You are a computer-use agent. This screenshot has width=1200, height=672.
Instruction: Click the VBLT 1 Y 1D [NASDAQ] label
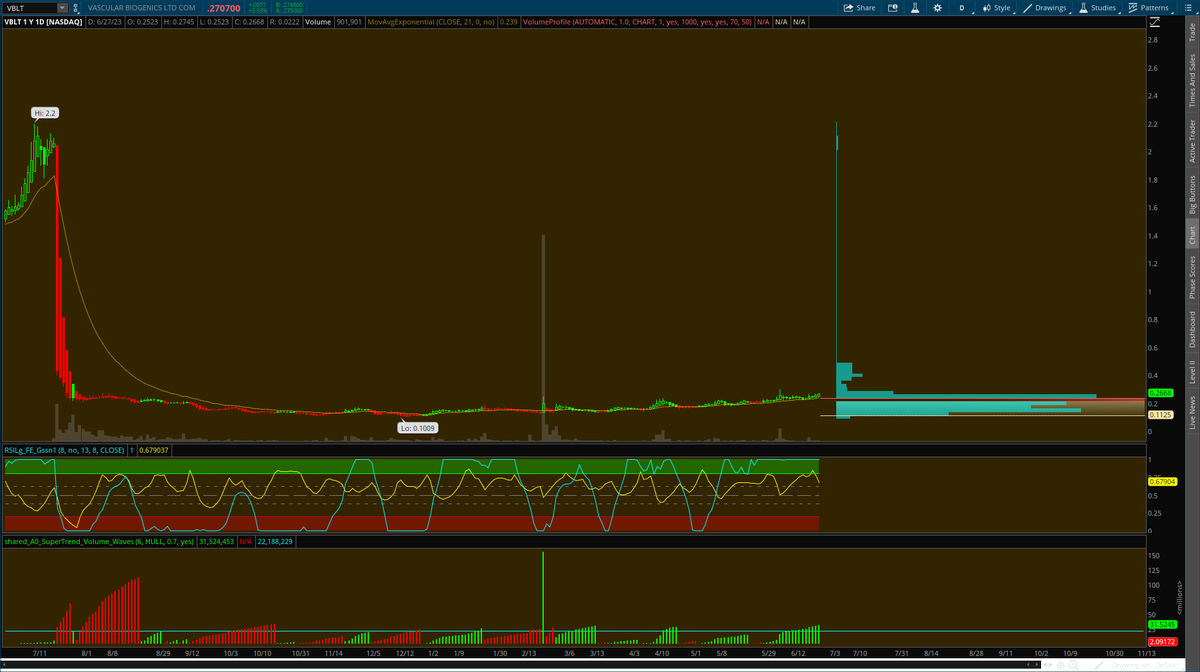pos(43,21)
